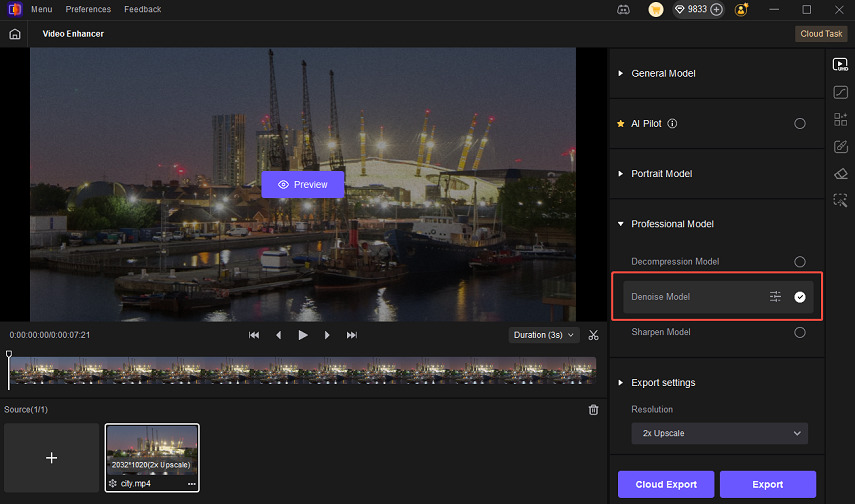Jump to the start of the video
Screen dimensions: 855x504
[x=254, y=335]
